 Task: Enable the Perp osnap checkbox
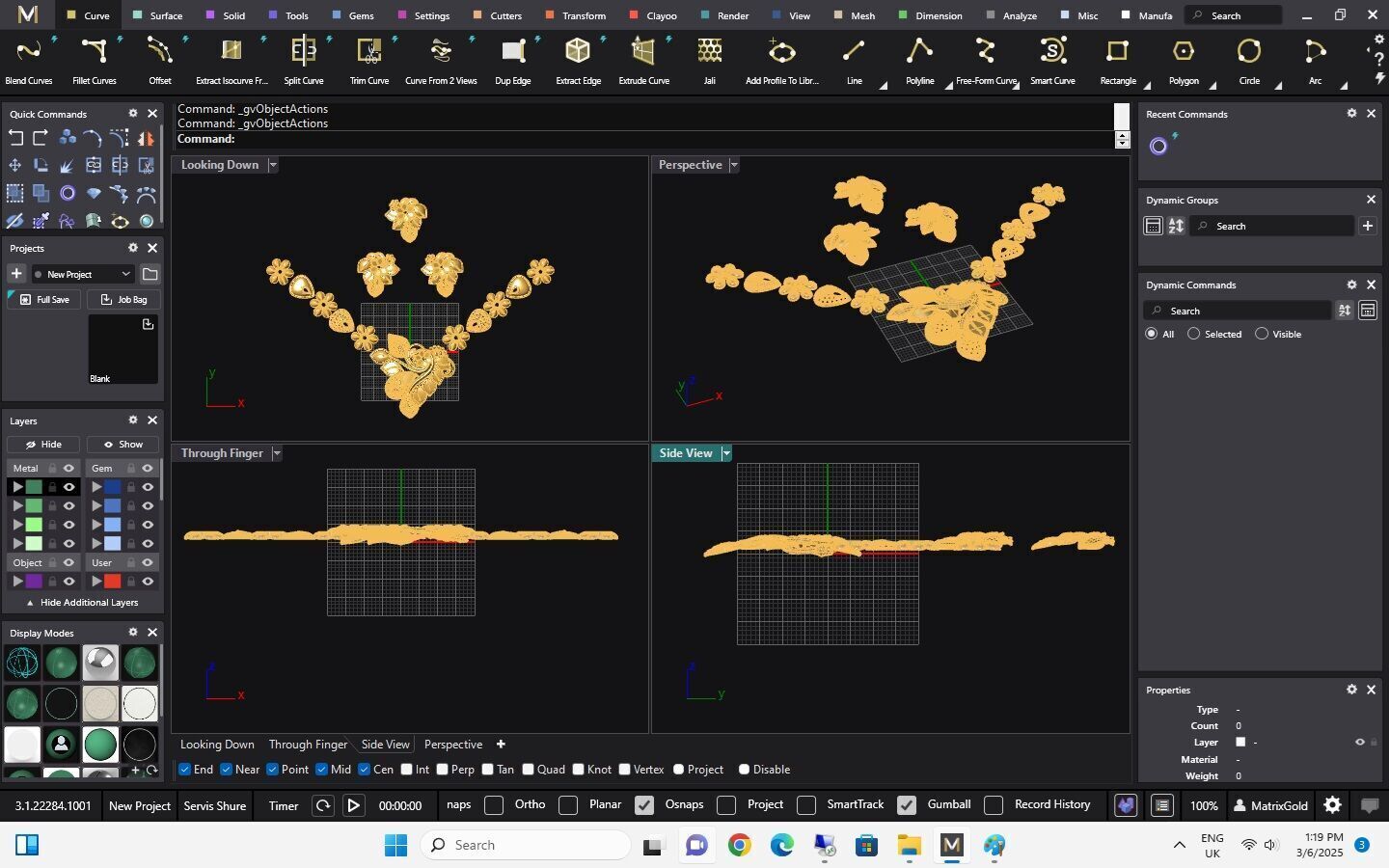tap(442, 770)
